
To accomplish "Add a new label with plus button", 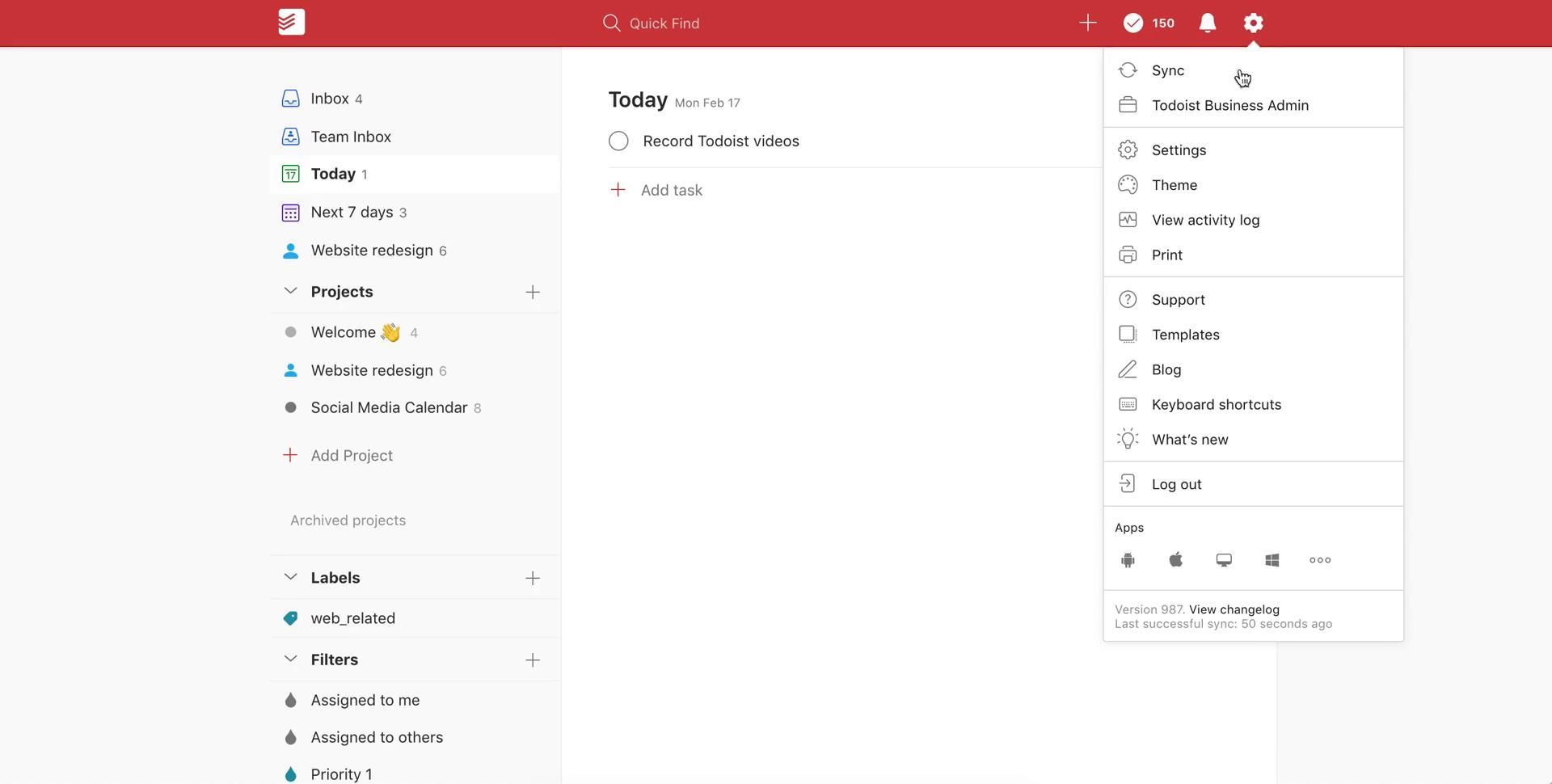I will (532, 578).
